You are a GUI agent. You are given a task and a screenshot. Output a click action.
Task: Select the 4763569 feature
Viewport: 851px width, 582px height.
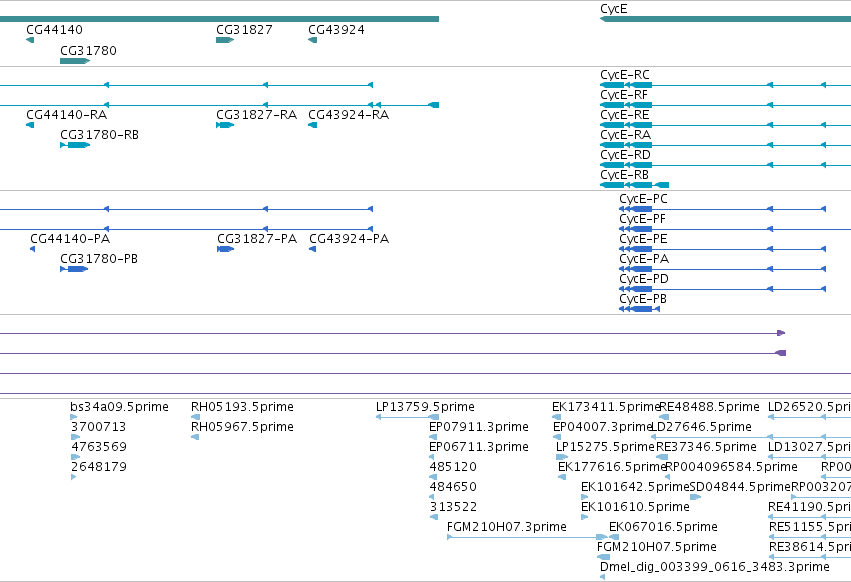(75, 457)
